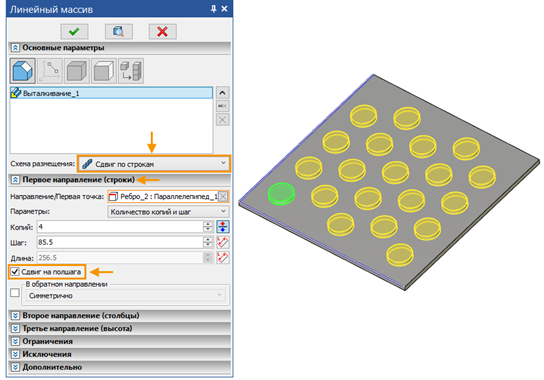
Task: Clear the Ребро_2 direction reference
Action: [223, 196]
